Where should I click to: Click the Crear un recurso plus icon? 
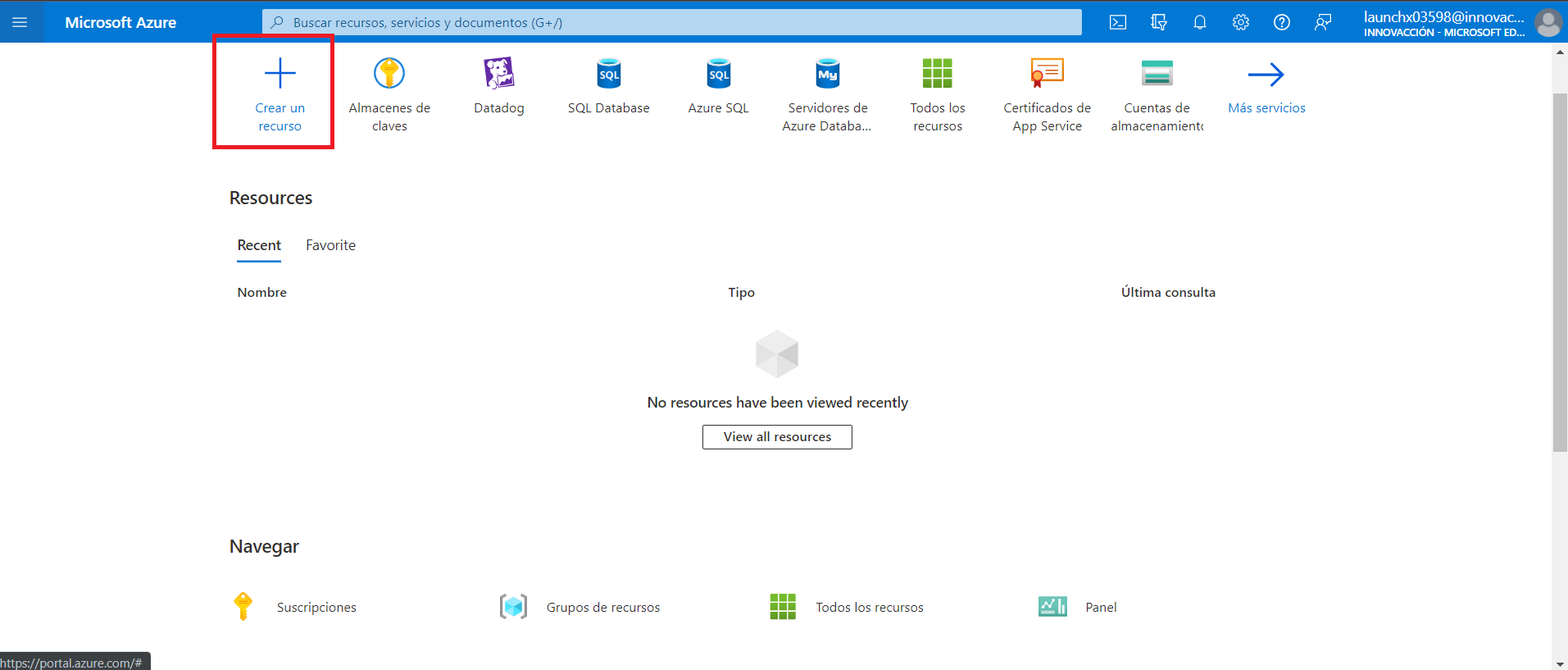(280, 73)
